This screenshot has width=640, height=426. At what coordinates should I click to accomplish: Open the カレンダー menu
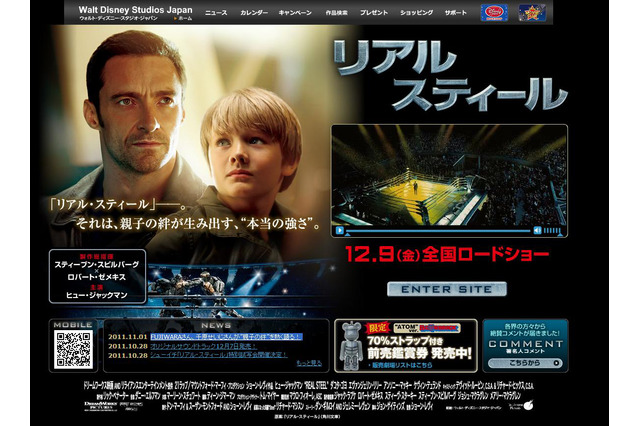(254, 13)
